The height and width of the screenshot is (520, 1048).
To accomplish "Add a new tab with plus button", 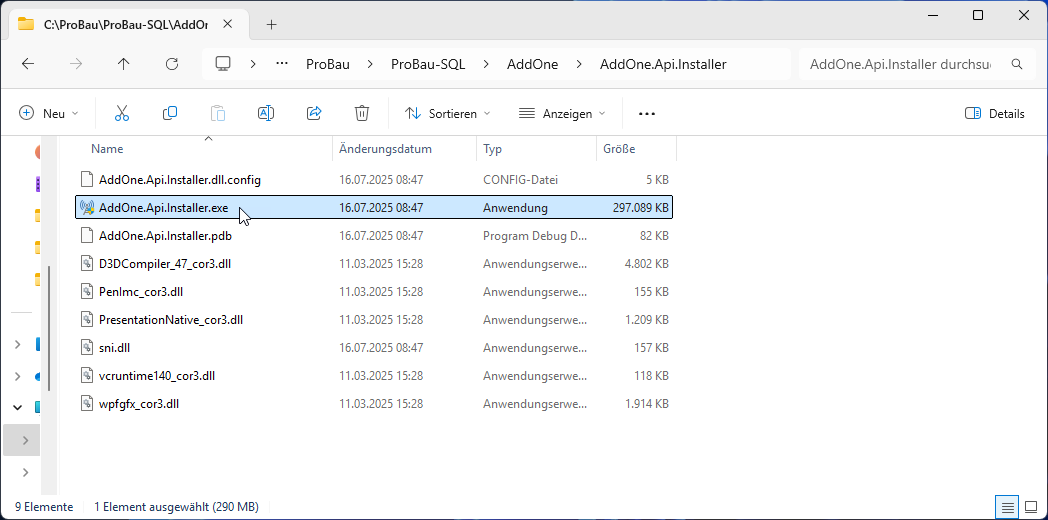I will tap(271, 25).
